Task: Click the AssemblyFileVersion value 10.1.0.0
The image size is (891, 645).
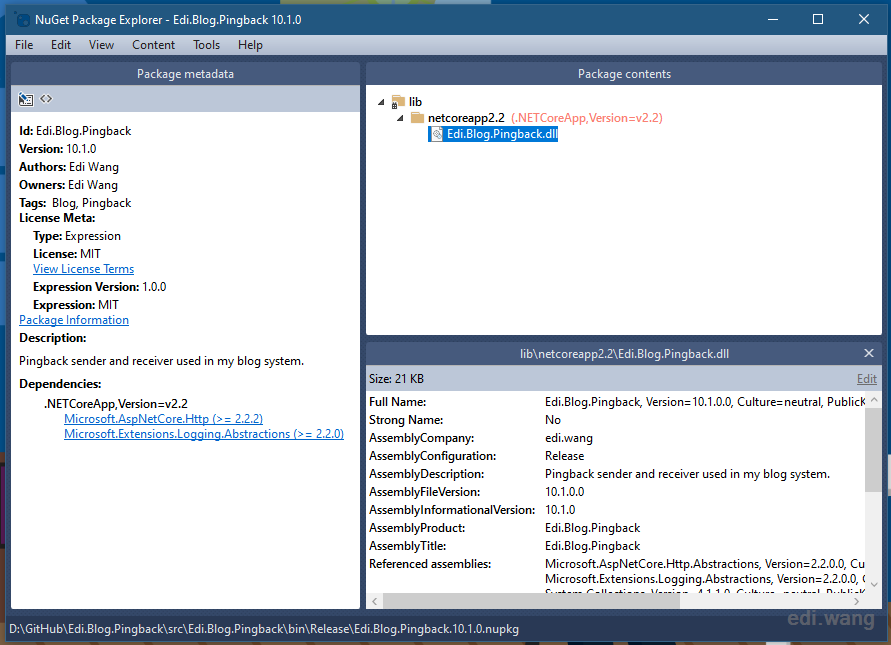Action: (x=564, y=492)
